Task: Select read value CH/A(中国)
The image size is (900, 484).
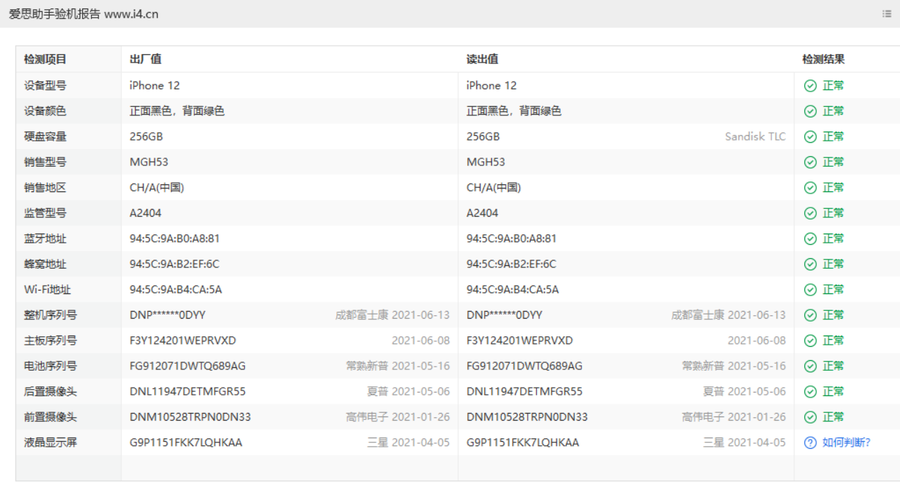Action: click(x=494, y=188)
